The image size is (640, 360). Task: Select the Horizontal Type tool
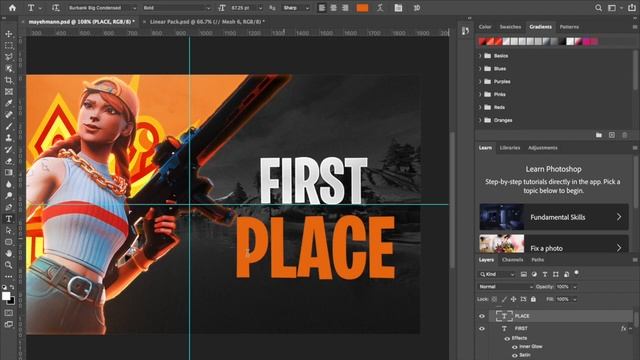pos(9,219)
